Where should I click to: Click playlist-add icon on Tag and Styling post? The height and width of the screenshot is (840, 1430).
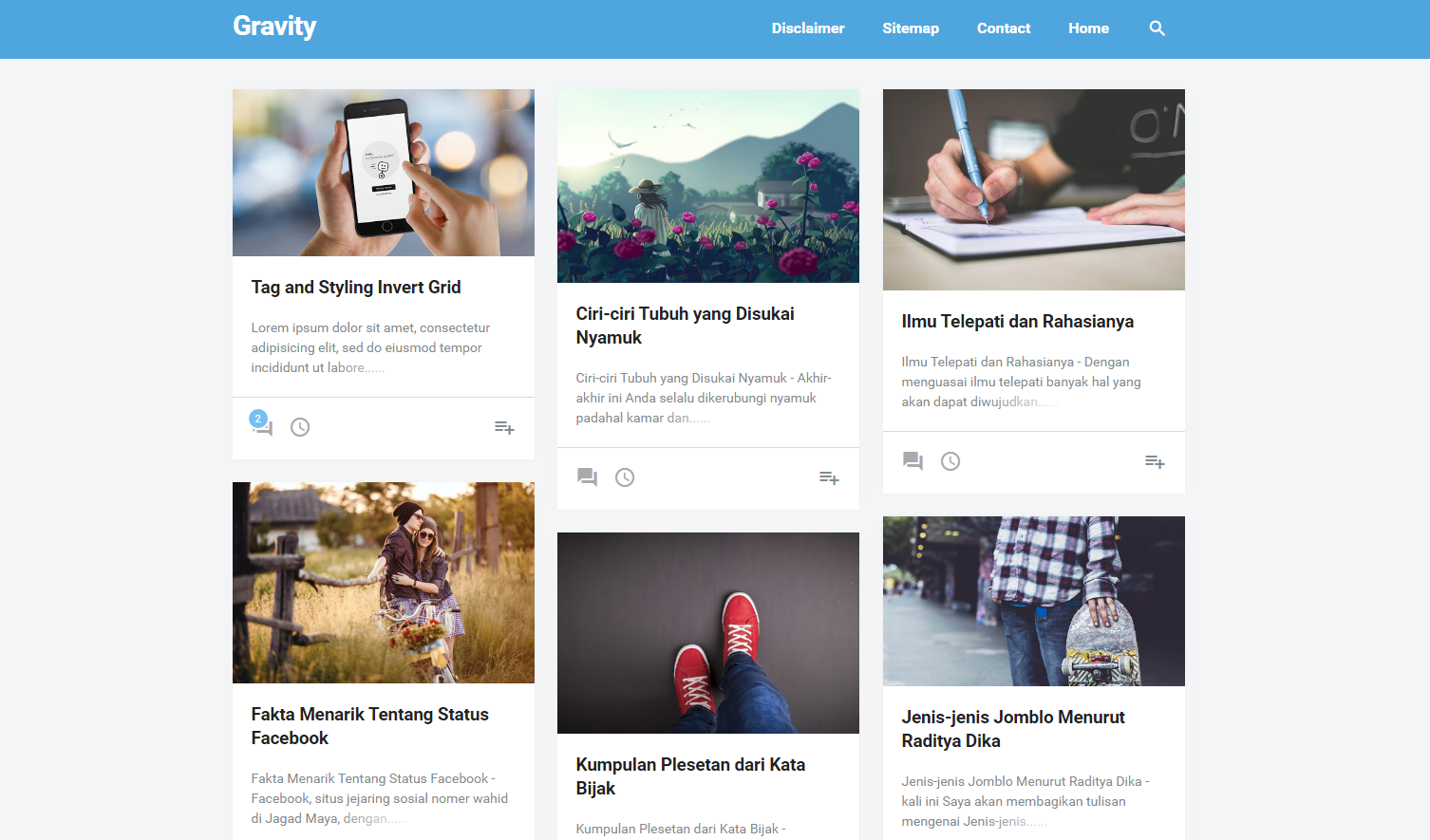504,428
